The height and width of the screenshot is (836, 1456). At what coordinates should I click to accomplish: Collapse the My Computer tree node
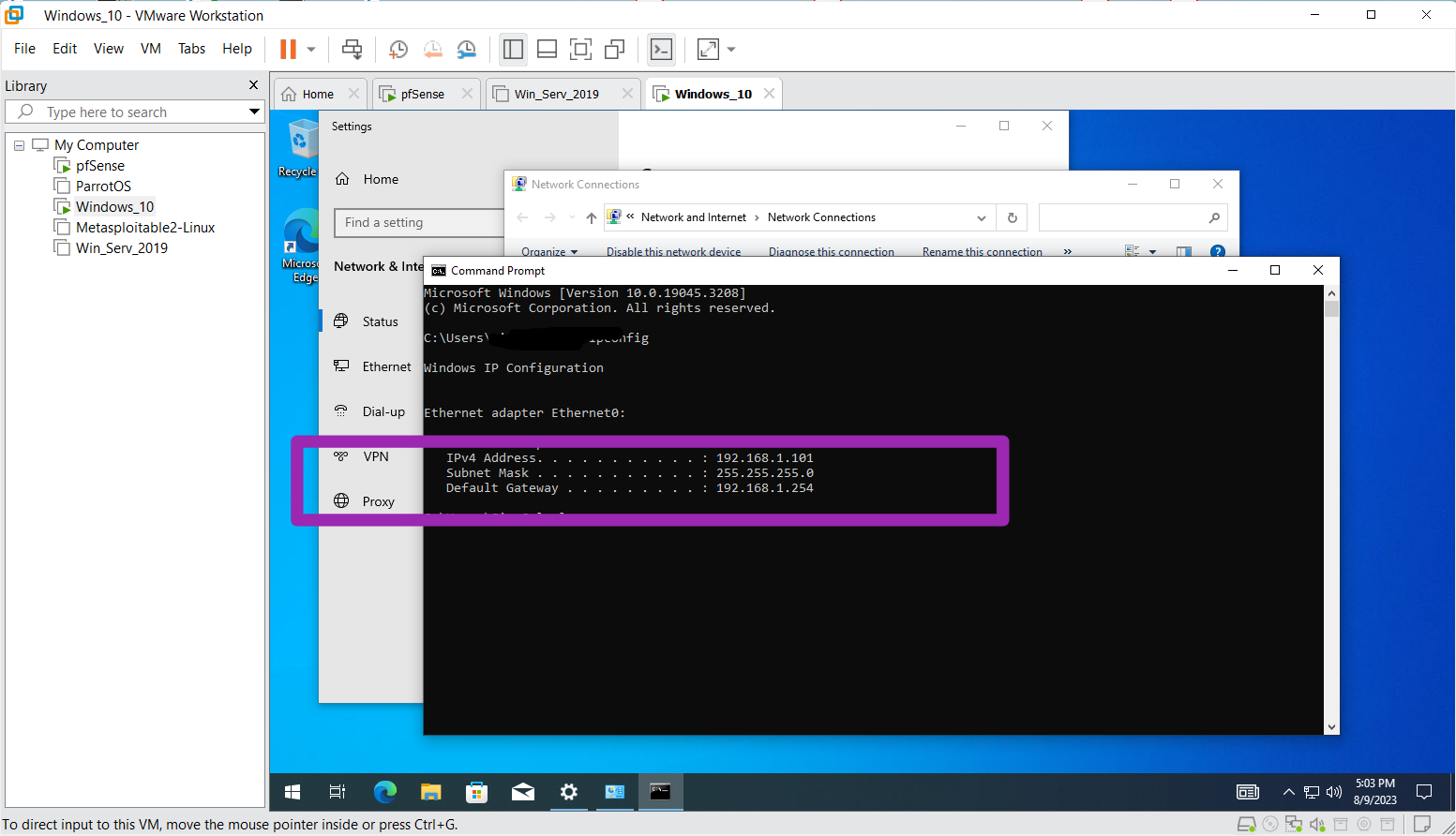19,145
